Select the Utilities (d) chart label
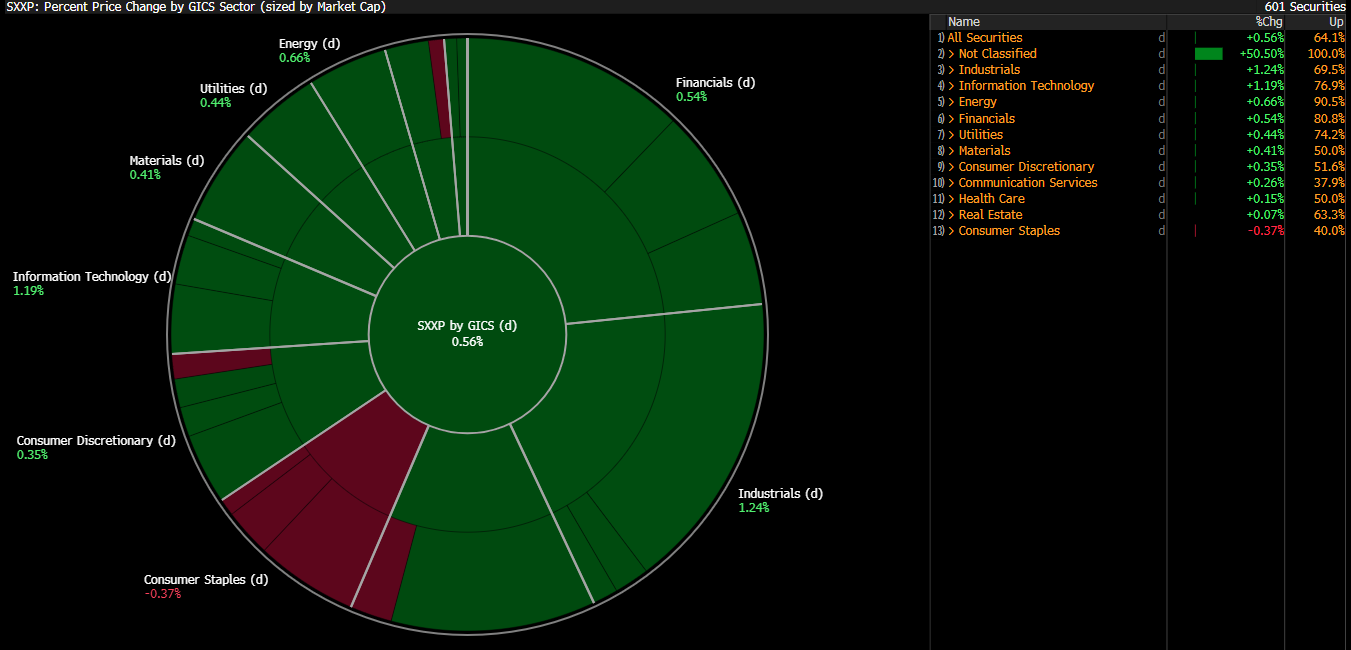 (x=234, y=89)
